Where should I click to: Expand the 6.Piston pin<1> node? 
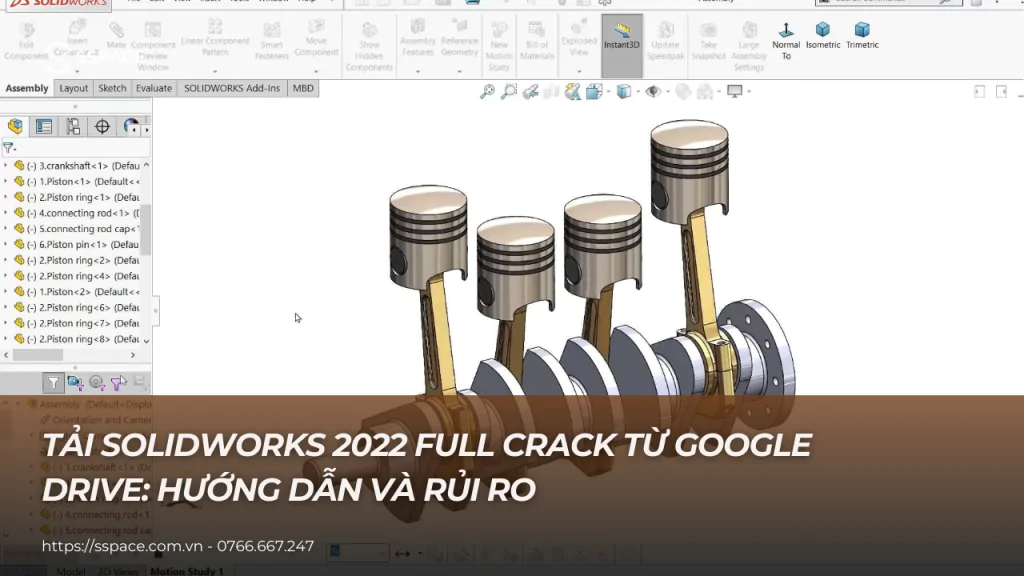point(6,244)
